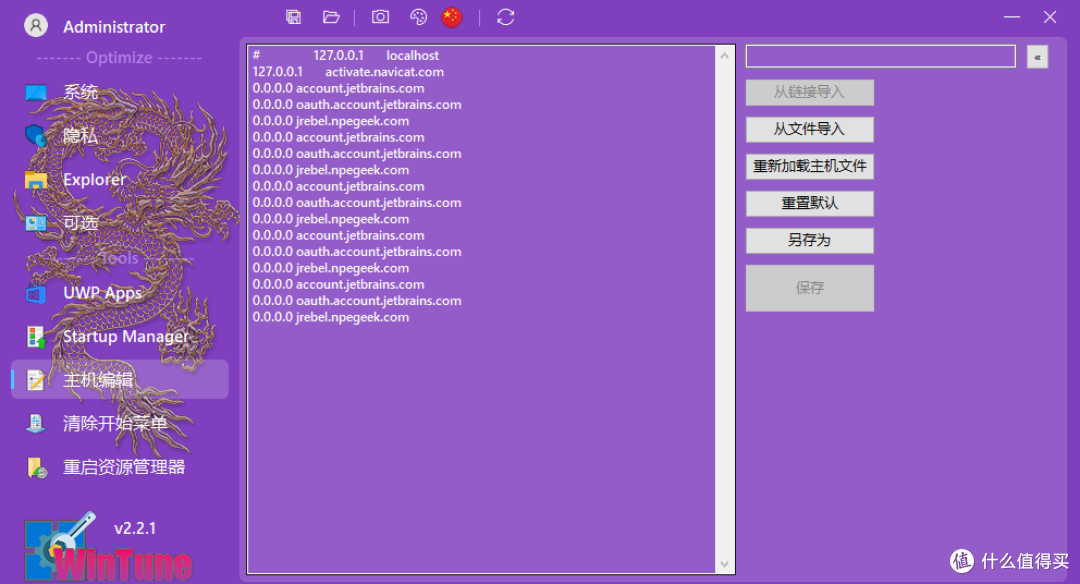1080x584 pixels.
Task: Click the scrollbar up arrow in hosts editor
Action: click(x=725, y=56)
